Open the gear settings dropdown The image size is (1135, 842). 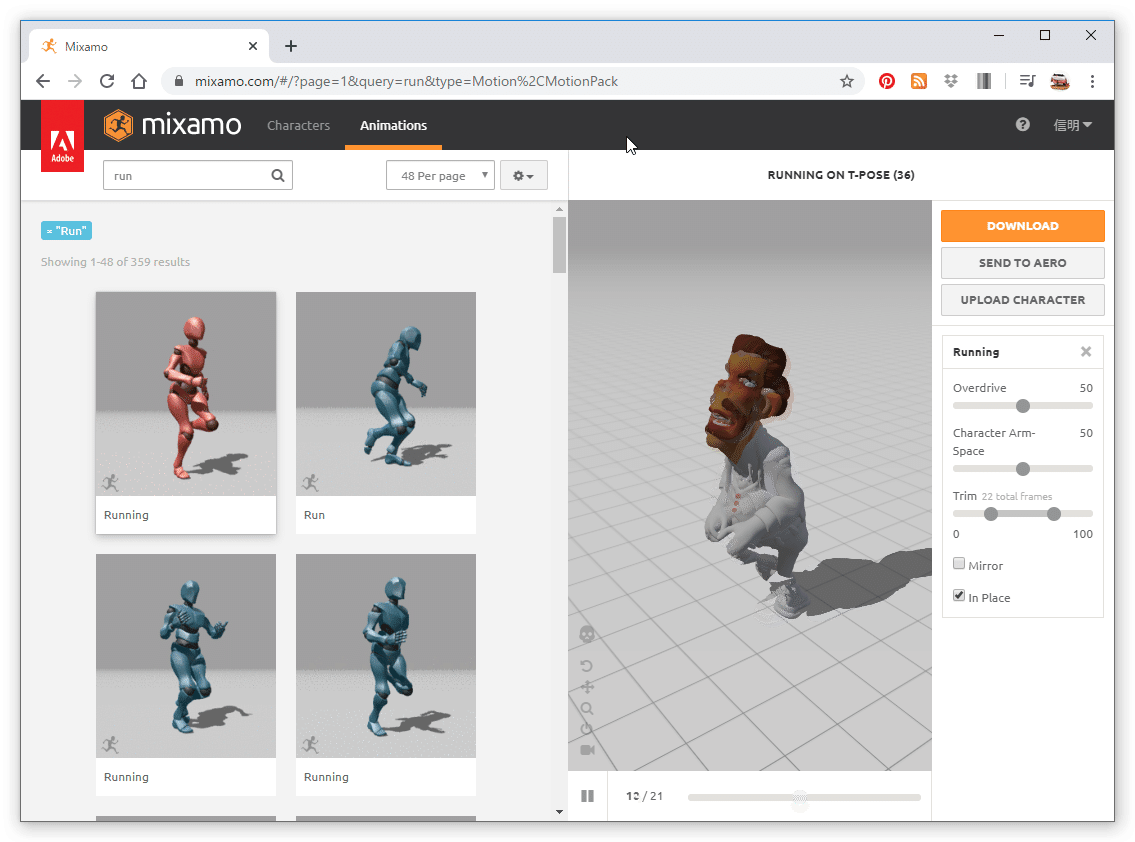coord(523,175)
